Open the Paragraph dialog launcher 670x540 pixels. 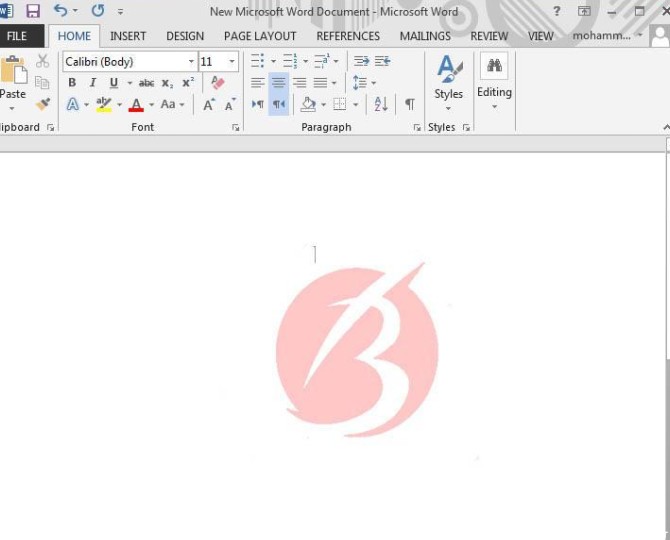(x=417, y=127)
